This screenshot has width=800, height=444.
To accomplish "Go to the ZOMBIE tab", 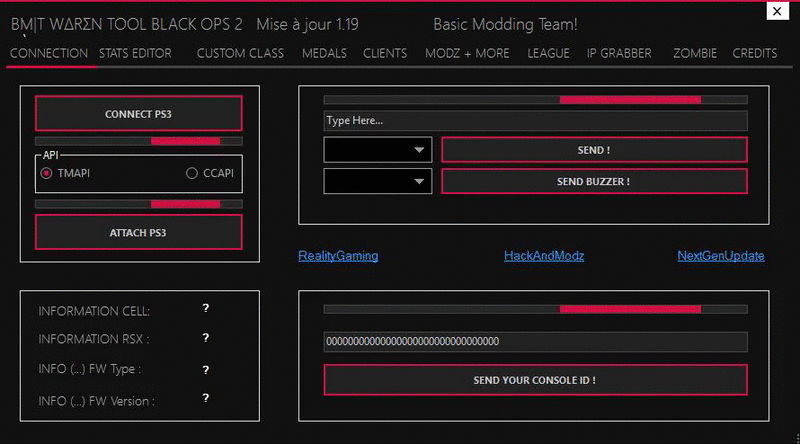I will [695, 53].
